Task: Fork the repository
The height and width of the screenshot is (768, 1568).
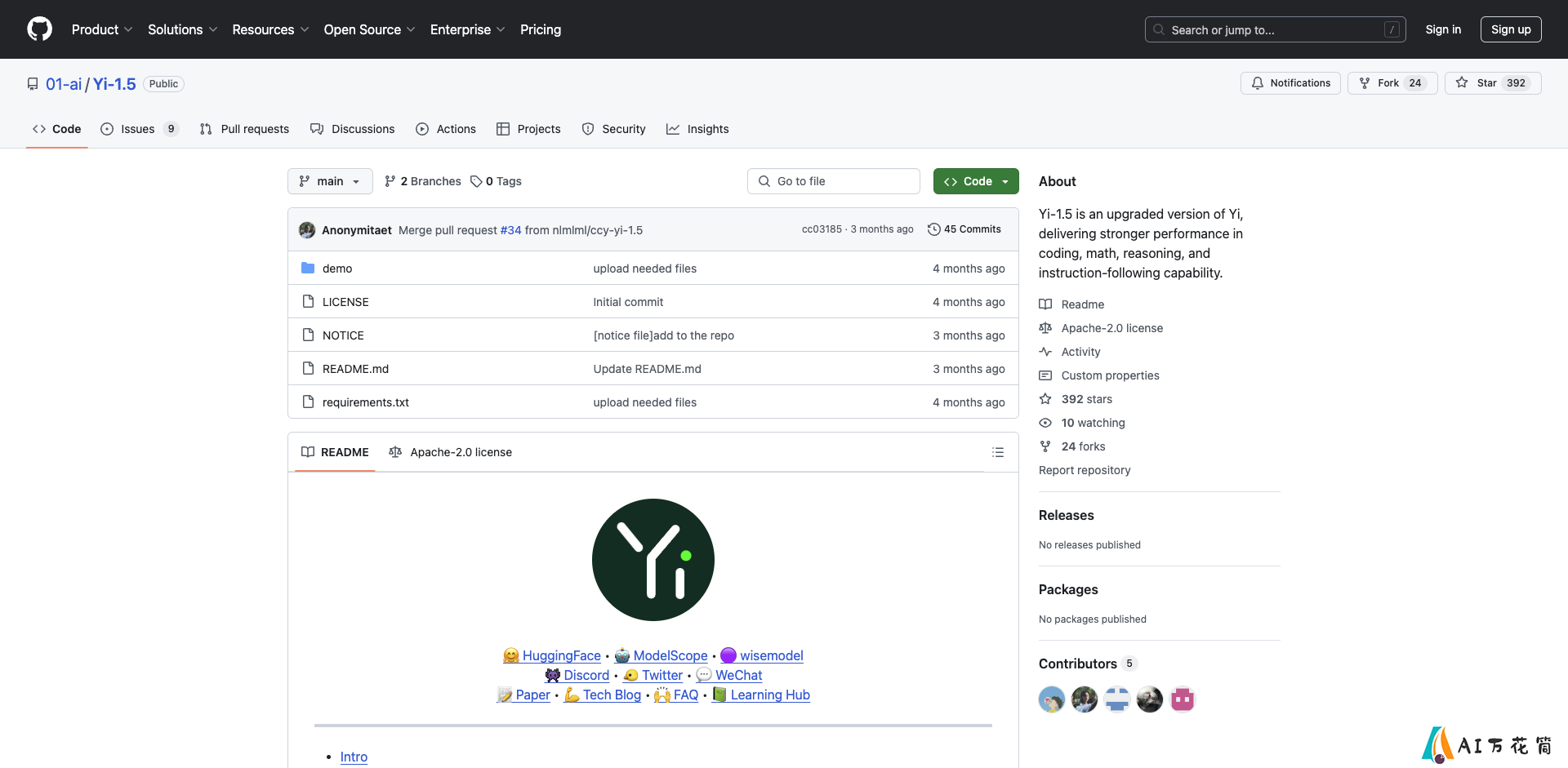Action: pyautogui.click(x=1392, y=83)
